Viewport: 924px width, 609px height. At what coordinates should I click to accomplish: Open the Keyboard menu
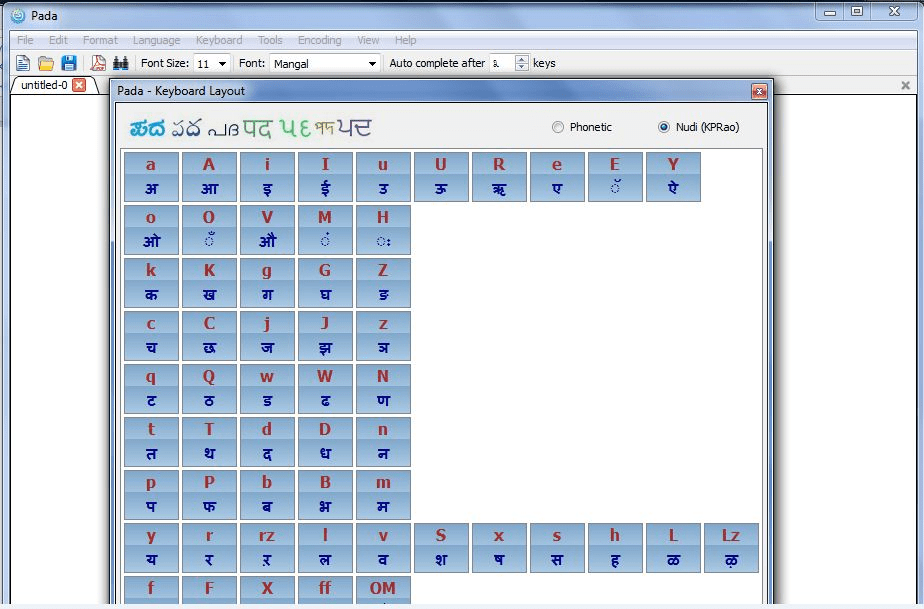point(218,40)
